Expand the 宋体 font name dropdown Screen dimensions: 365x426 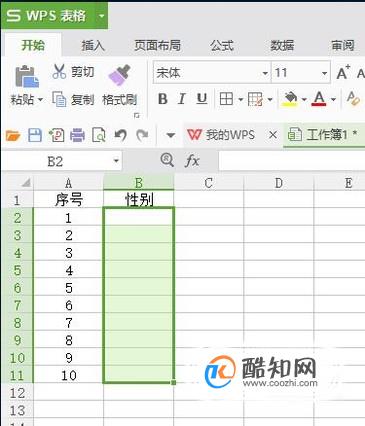point(265,73)
